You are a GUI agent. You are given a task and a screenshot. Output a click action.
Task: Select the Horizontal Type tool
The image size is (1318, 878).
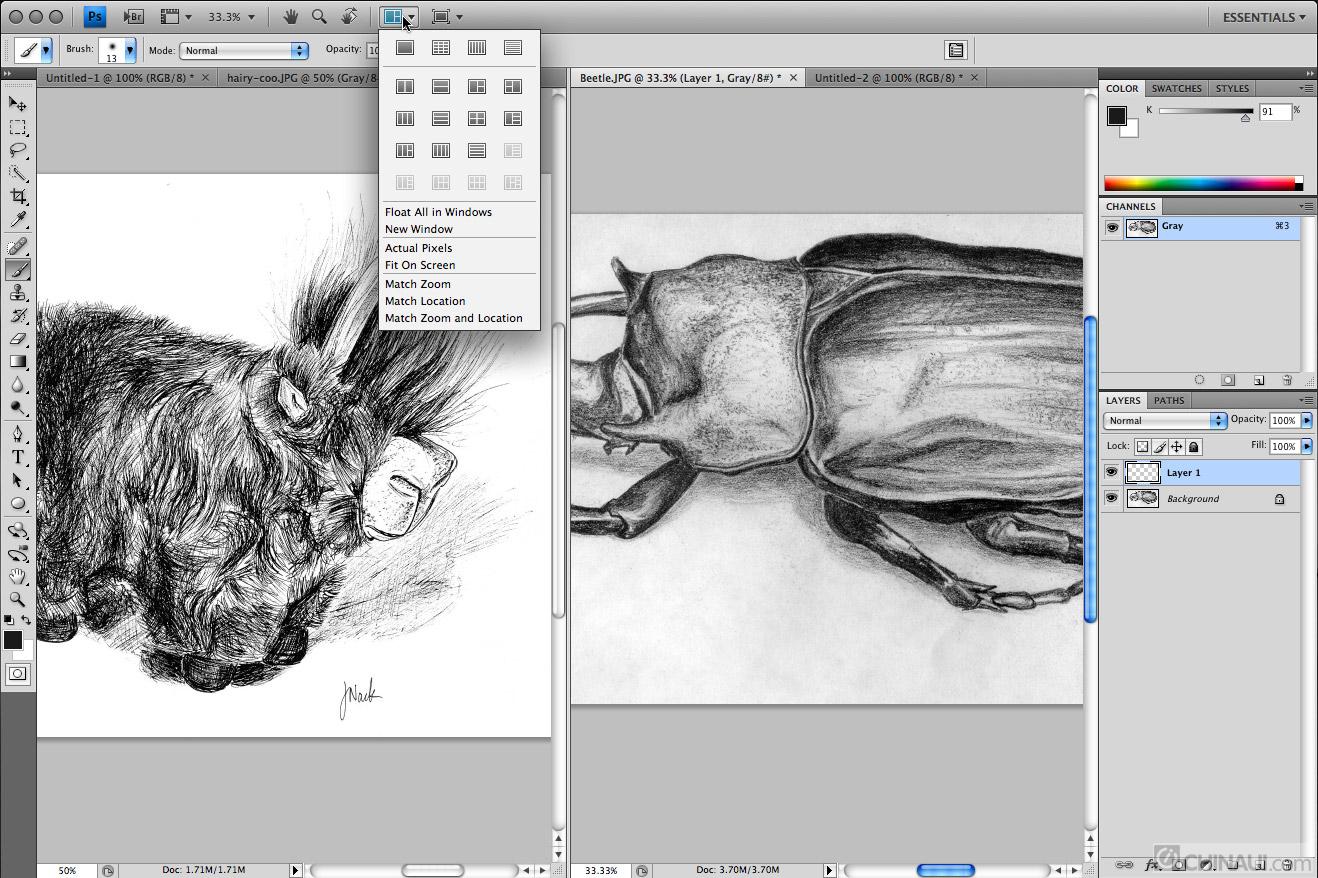pyautogui.click(x=18, y=457)
